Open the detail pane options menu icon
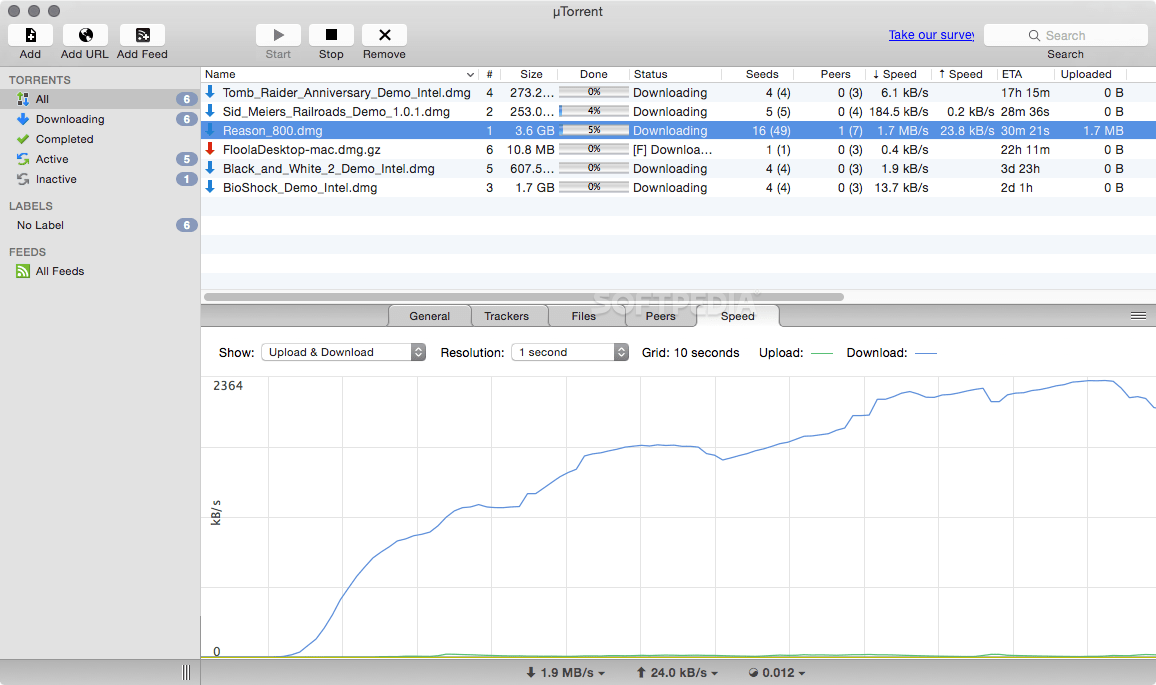Screen dimensions: 1156x685 1138,316
